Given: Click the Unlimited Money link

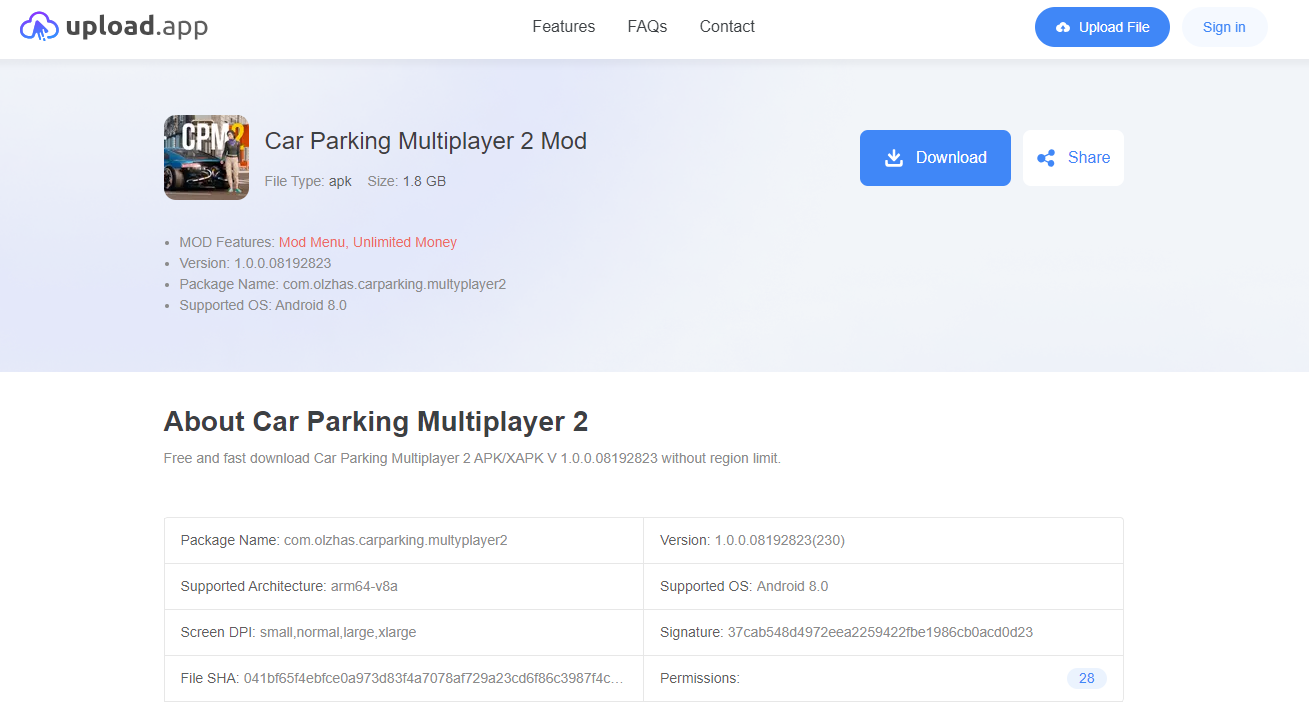Looking at the screenshot, I should (405, 242).
